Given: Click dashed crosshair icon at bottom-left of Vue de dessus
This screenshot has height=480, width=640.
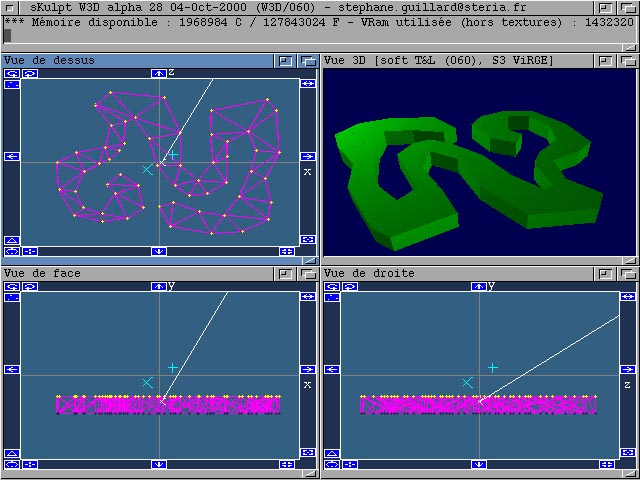Looking at the screenshot, I should (30, 251).
